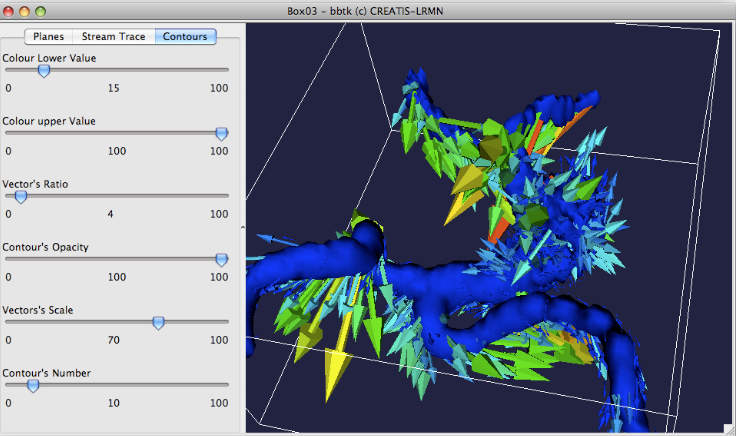This screenshot has width=736, height=436.
Task: Select the Vectors's Scale slider thumb
Action: coord(158,322)
